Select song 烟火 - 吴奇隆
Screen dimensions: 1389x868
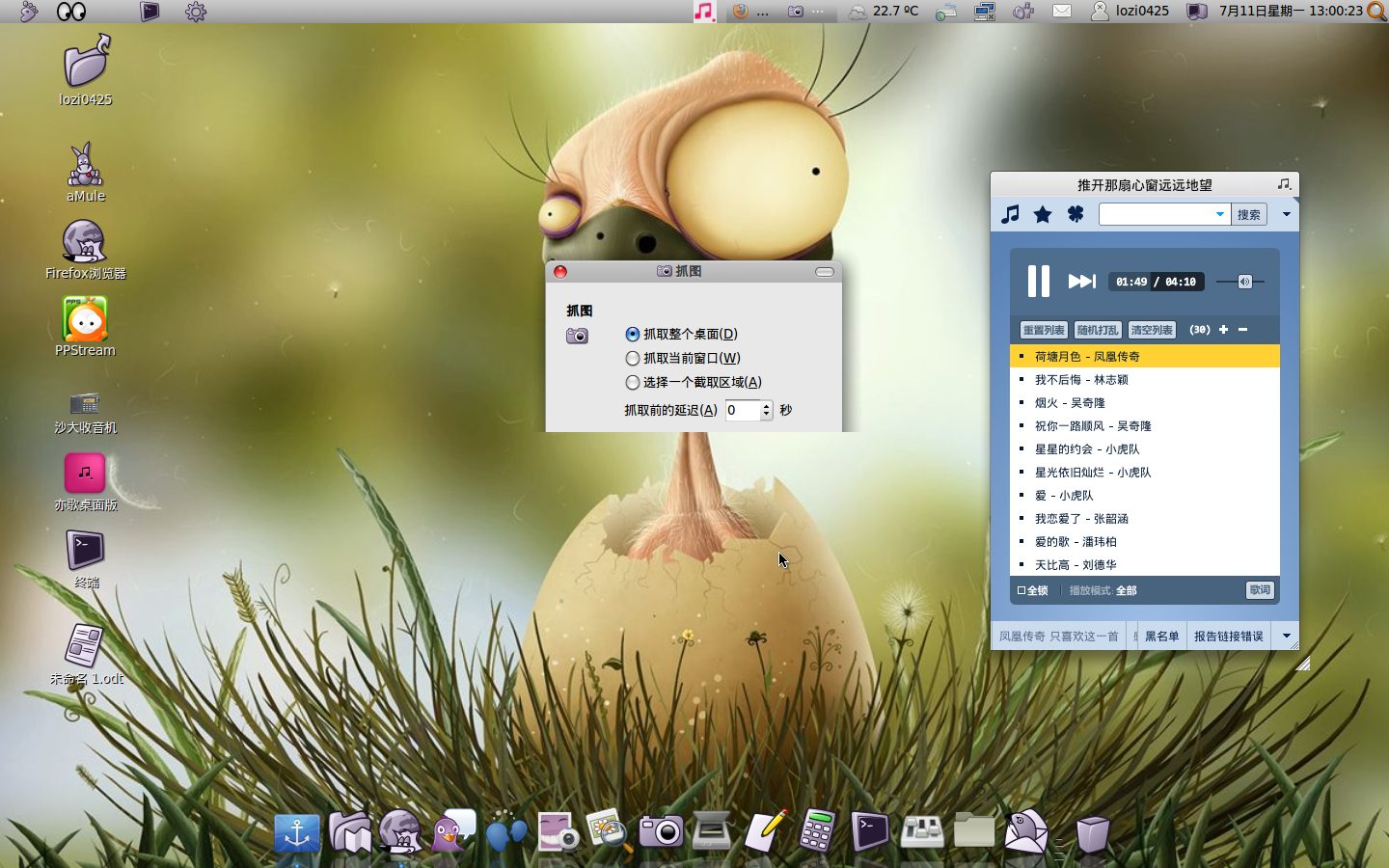click(1145, 402)
